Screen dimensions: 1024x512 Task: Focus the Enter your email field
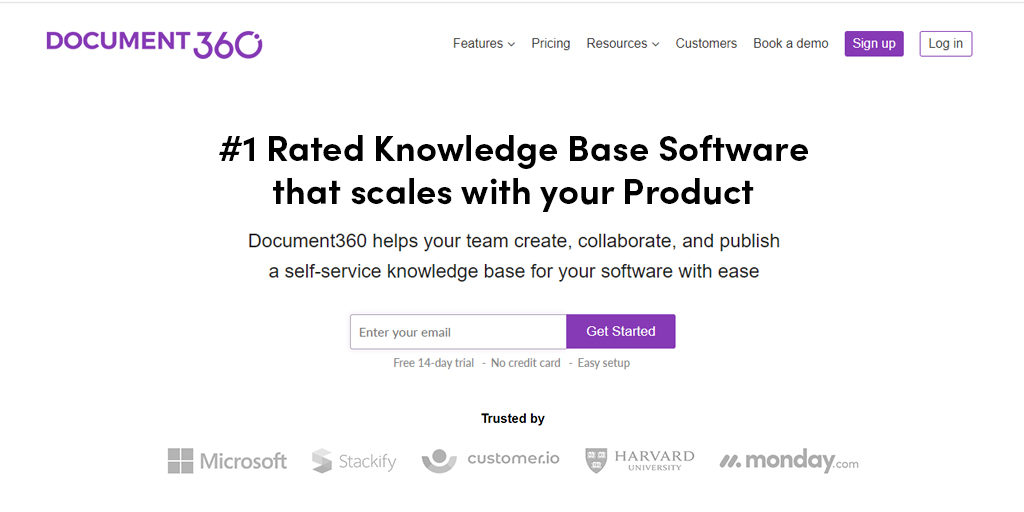point(458,332)
